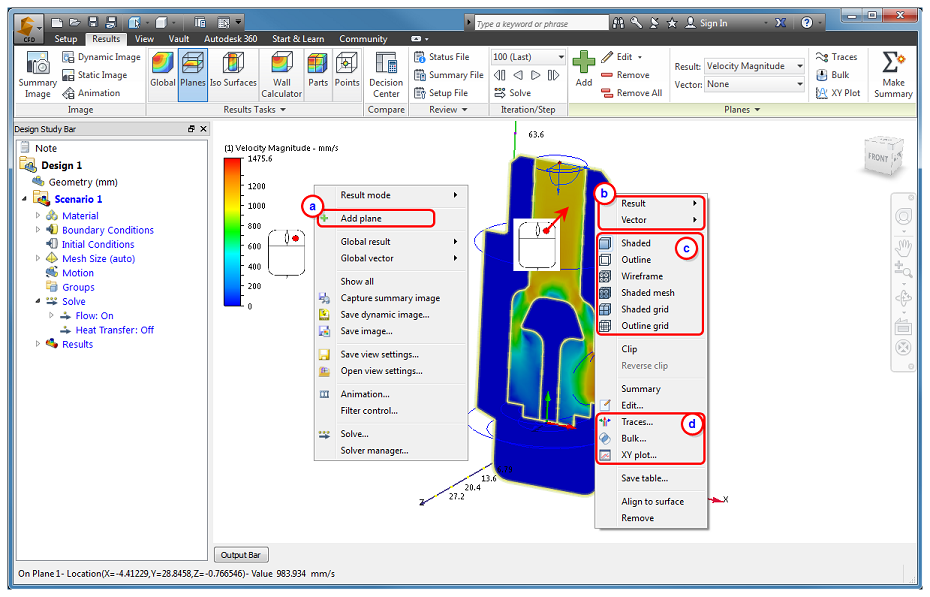Screen dimensions: 930x597
Task: Go to the first iteration step
Action: 500,75
